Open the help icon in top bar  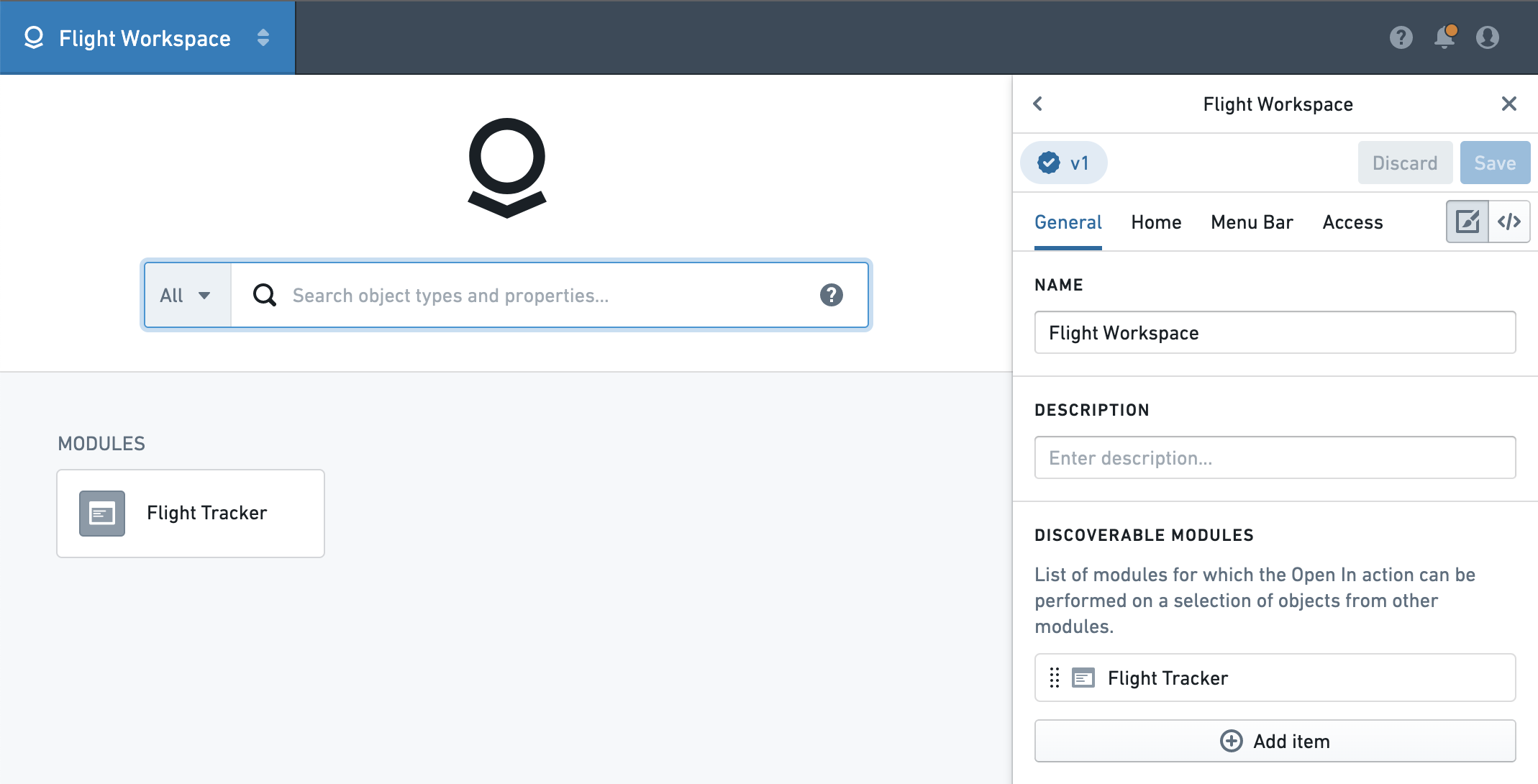1401,37
